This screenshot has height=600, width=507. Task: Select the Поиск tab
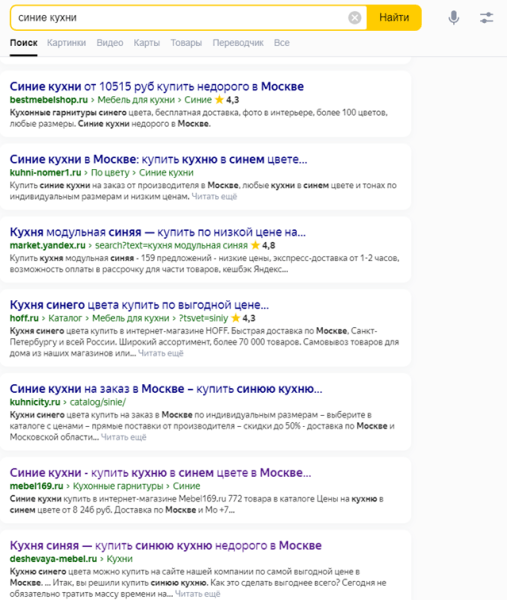click(24, 43)
